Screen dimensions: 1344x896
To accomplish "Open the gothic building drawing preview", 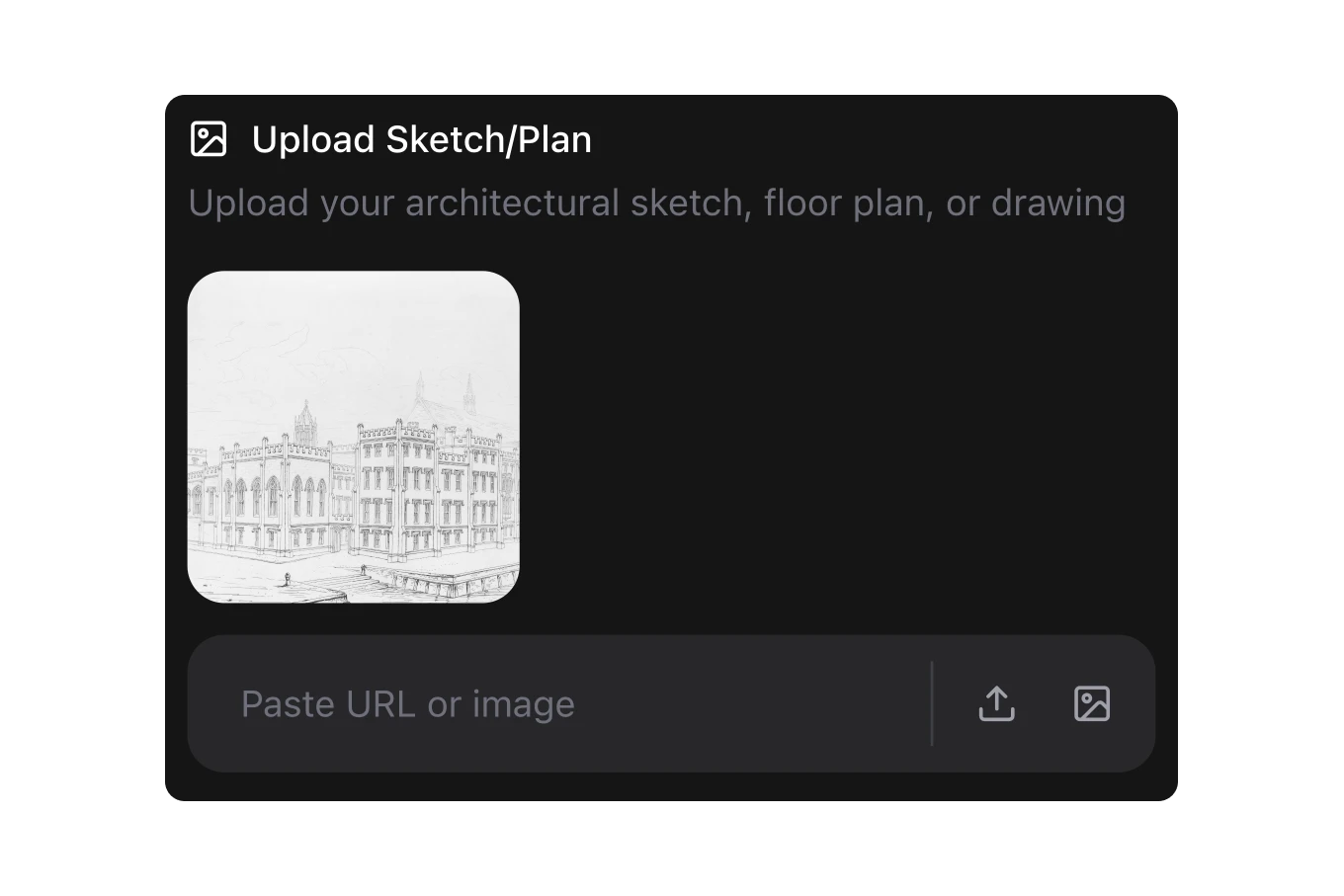I will (353, 437).
